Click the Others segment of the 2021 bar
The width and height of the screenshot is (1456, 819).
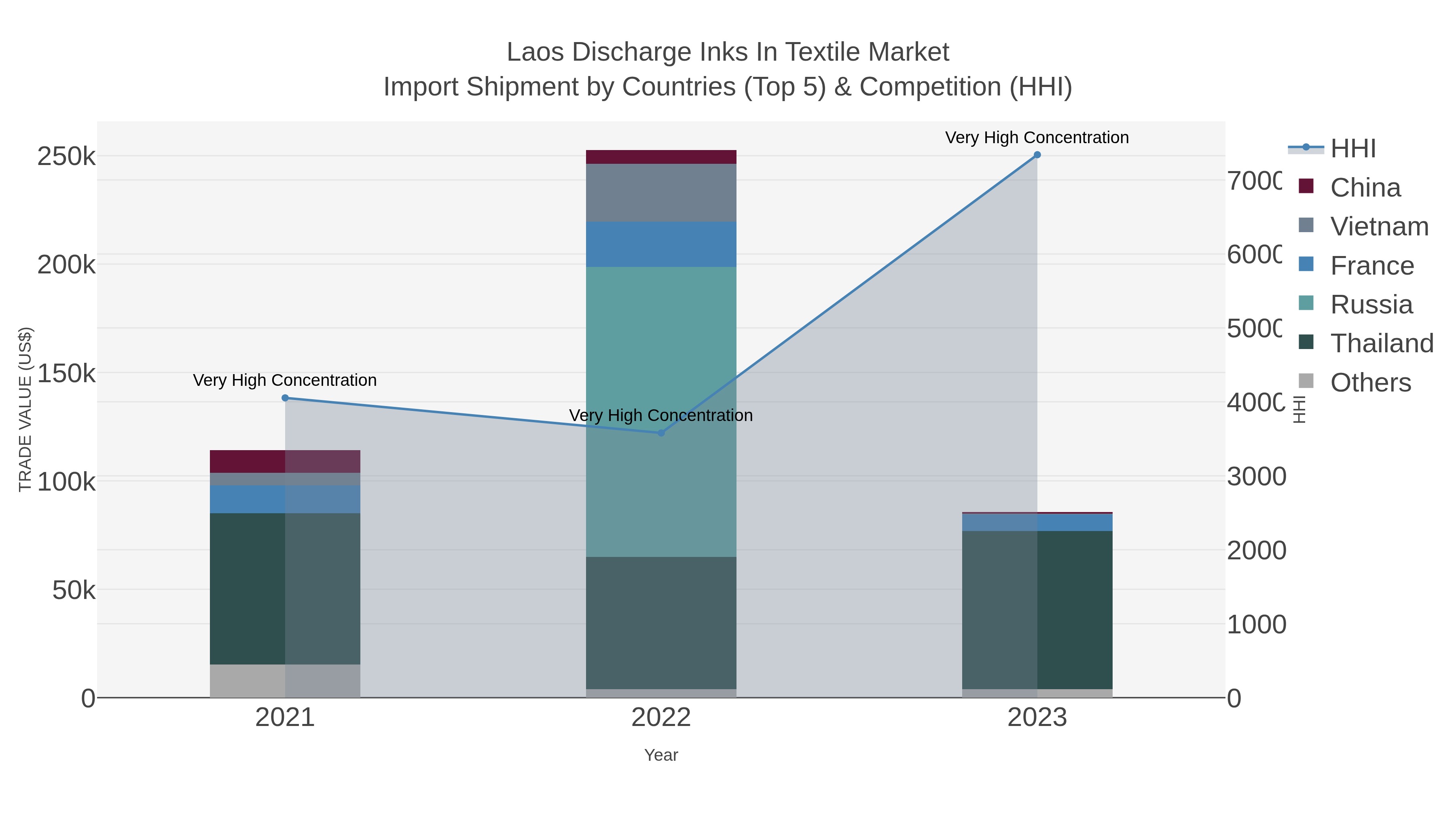285,681
